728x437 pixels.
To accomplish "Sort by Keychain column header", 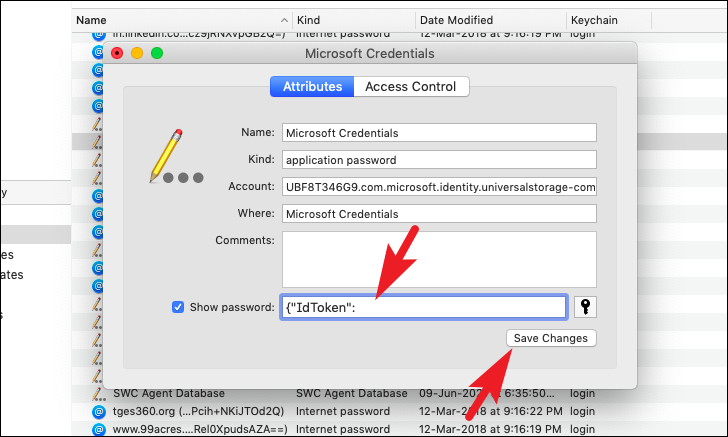I will tap(609, 20).
